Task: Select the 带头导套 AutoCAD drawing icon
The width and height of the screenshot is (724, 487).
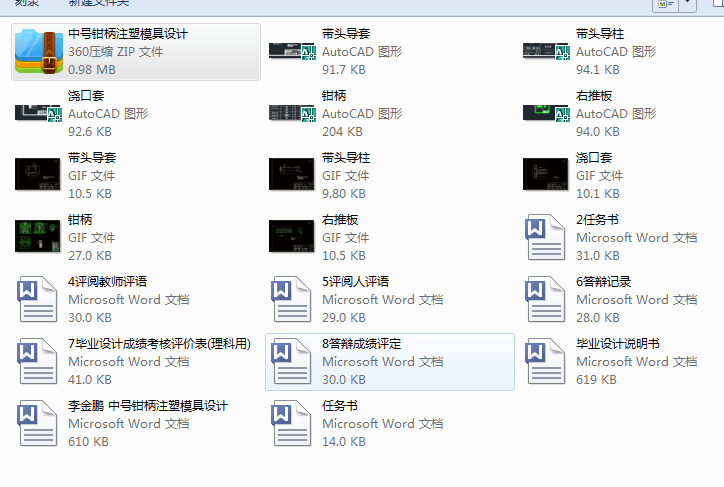Action: (292, 51)
